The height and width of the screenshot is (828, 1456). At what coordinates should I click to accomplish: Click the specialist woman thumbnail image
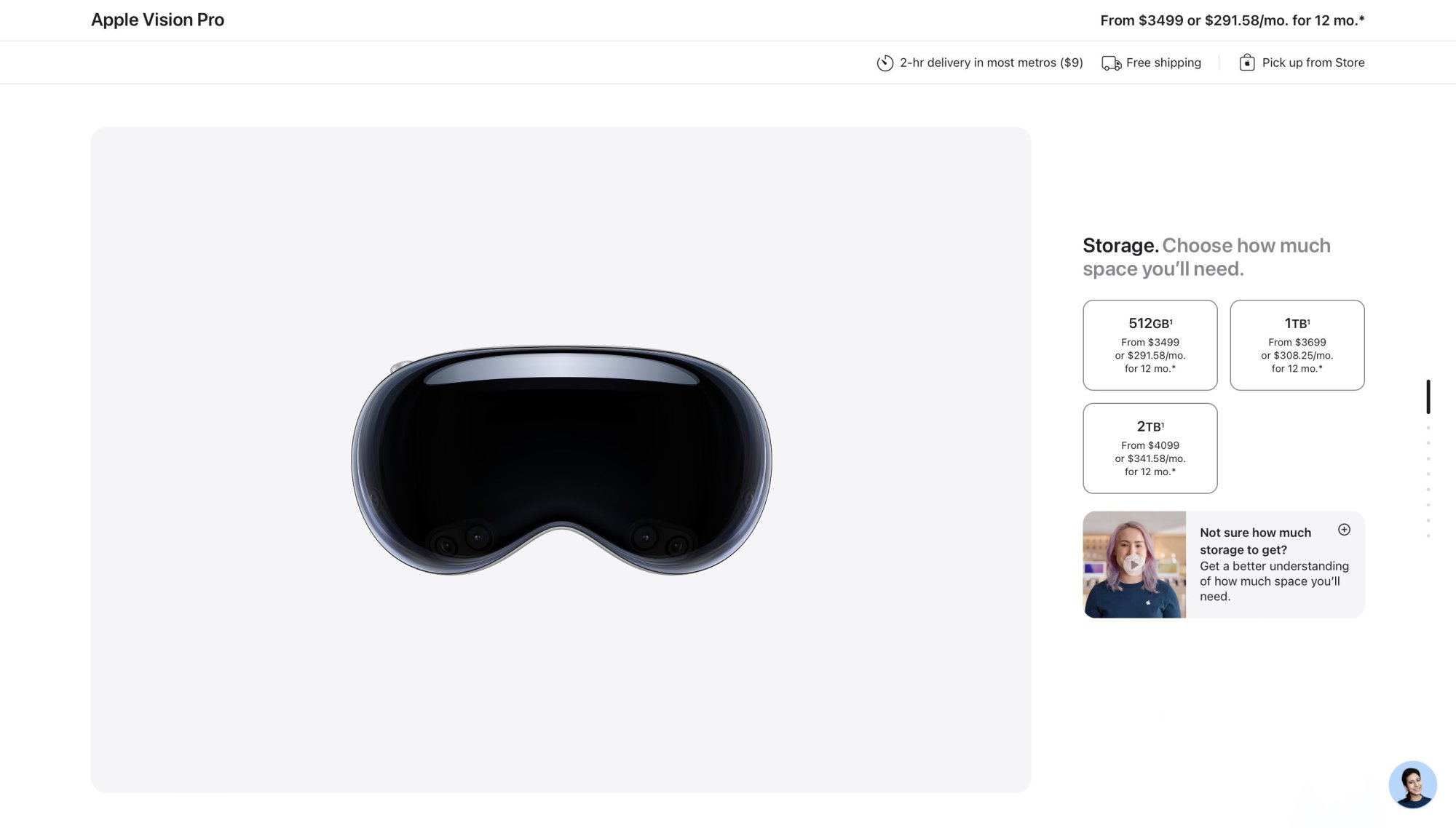point(1134,565)
